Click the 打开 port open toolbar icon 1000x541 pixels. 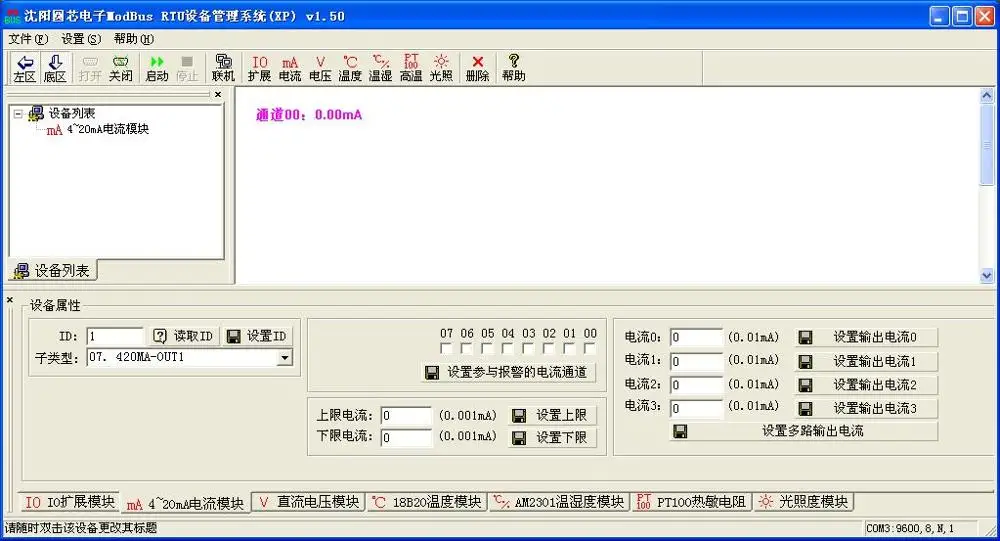click(x=90, y=68)
